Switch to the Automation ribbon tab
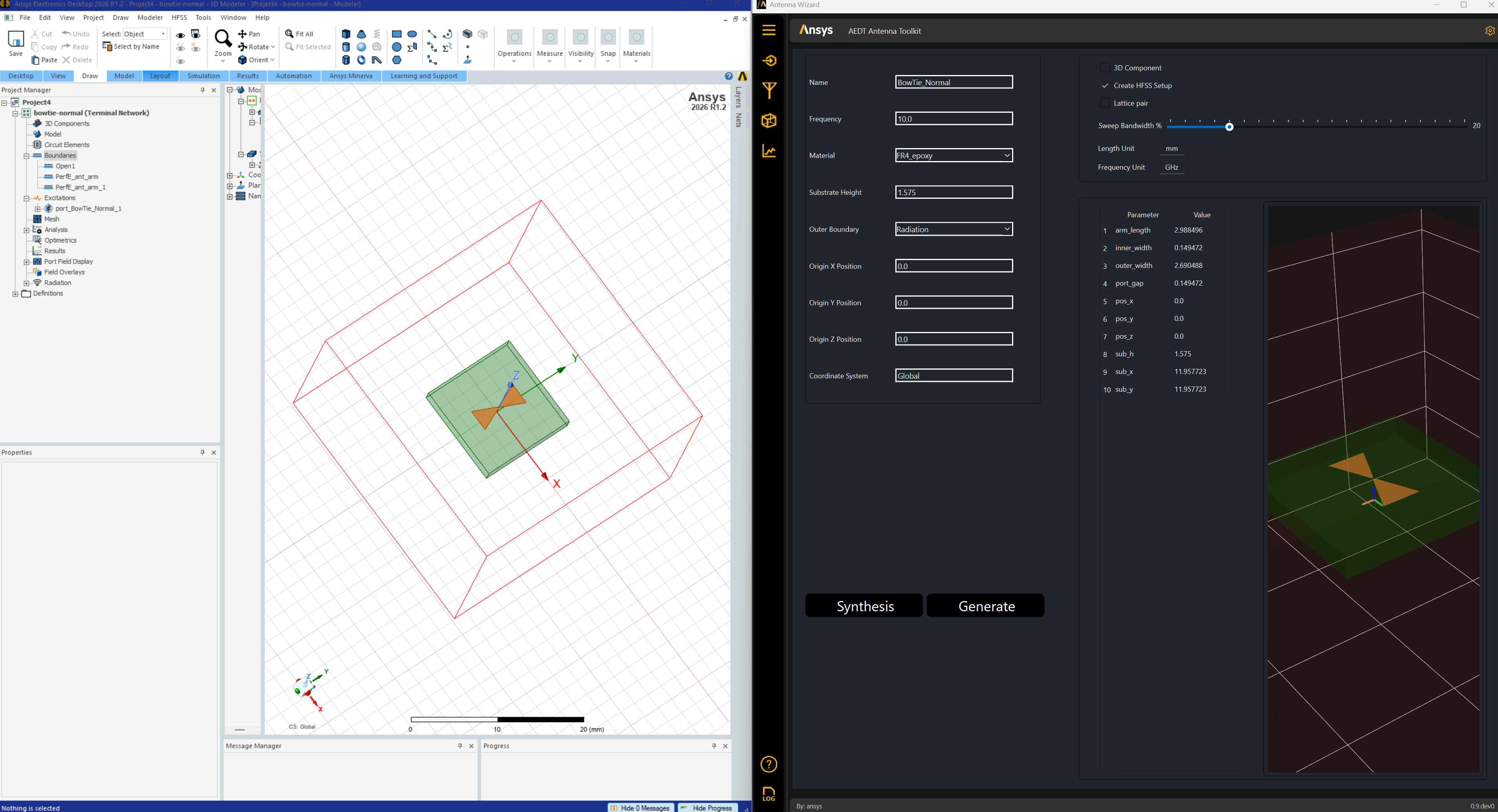This screenshot has height=812, width=1498. (x=294, y=76)
